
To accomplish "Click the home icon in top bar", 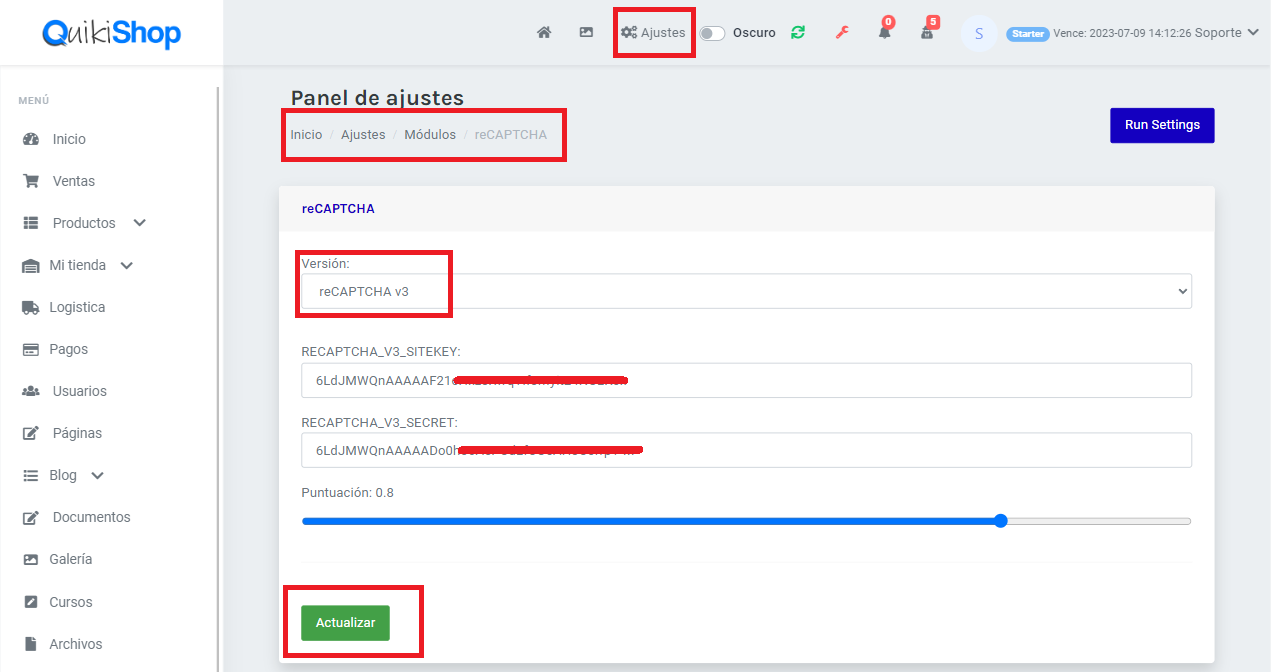I will 544,32.
